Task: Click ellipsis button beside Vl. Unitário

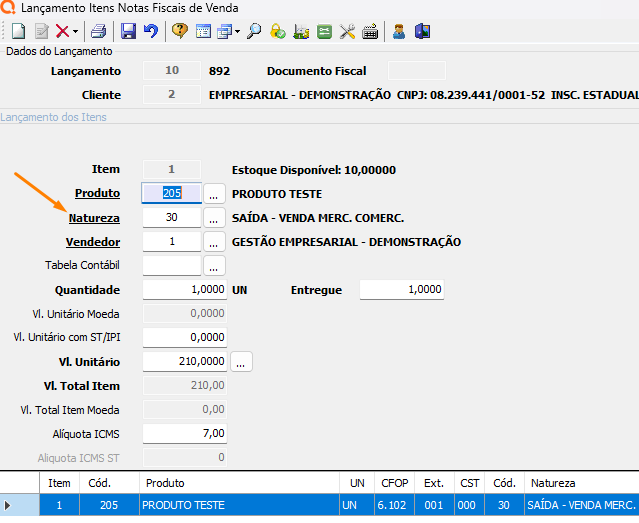Action: [241, 362]
